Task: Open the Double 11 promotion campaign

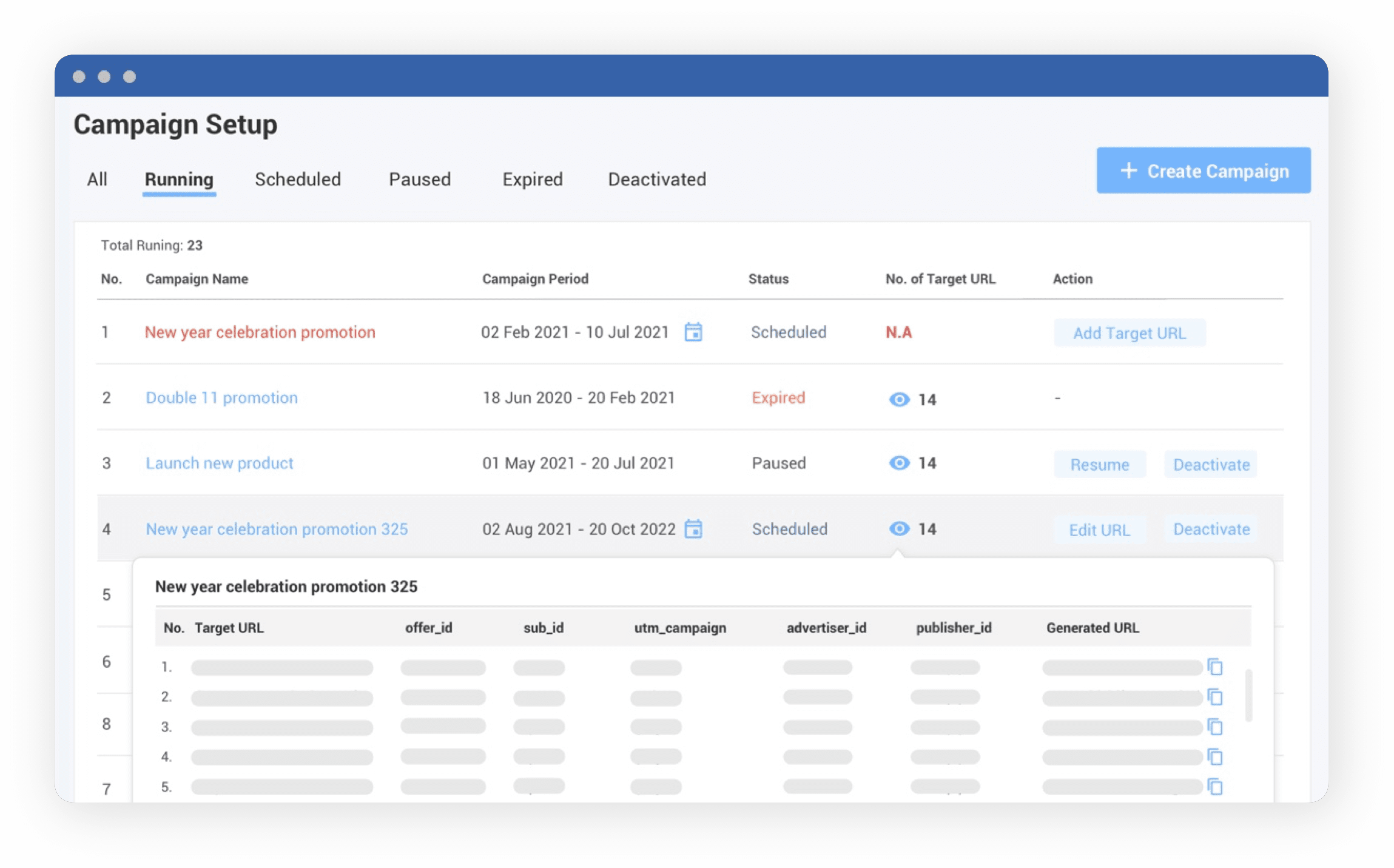Action: [221, 397]
